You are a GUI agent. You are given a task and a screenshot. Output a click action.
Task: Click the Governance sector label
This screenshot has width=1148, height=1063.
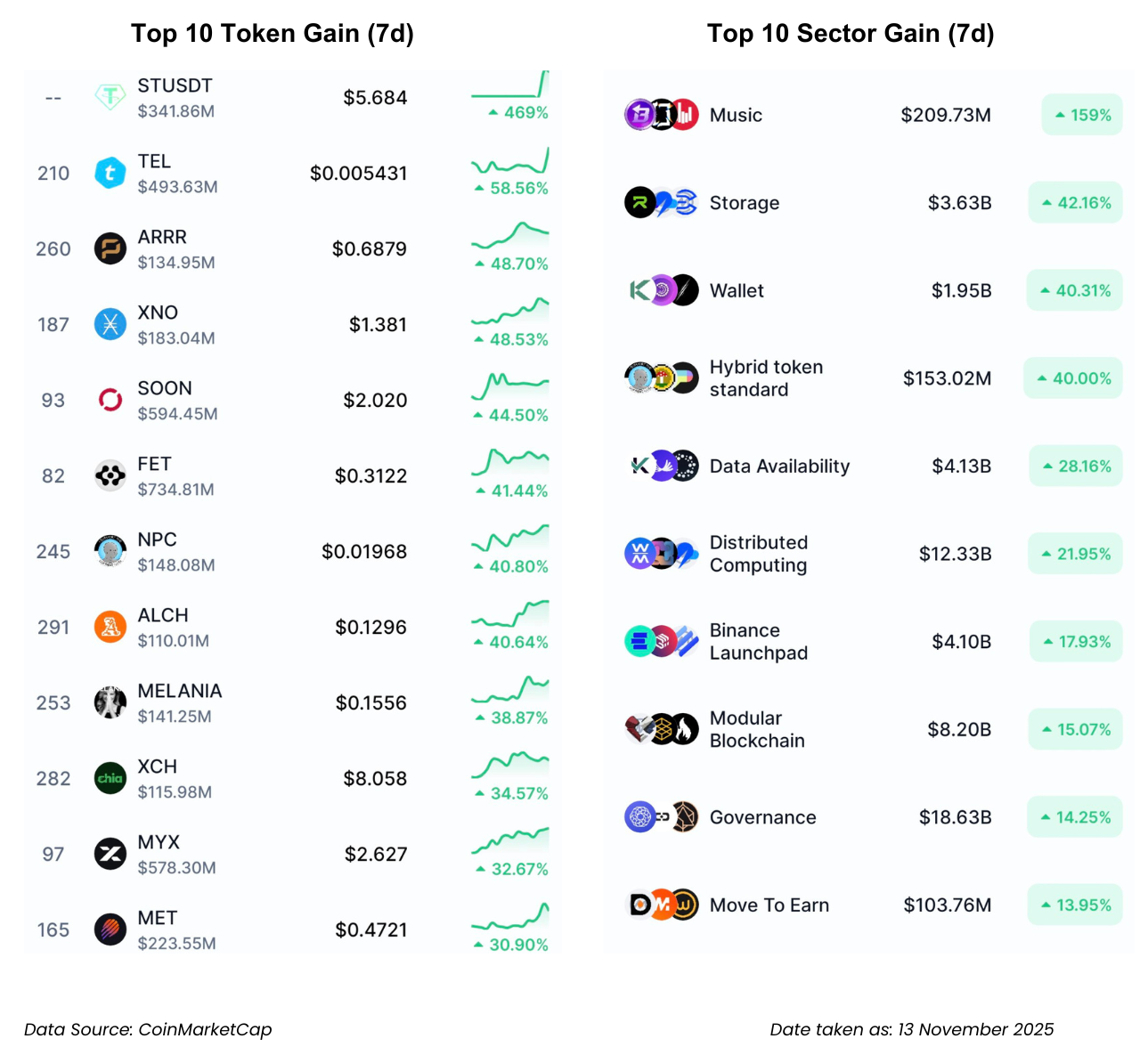(x=762, y=817)
